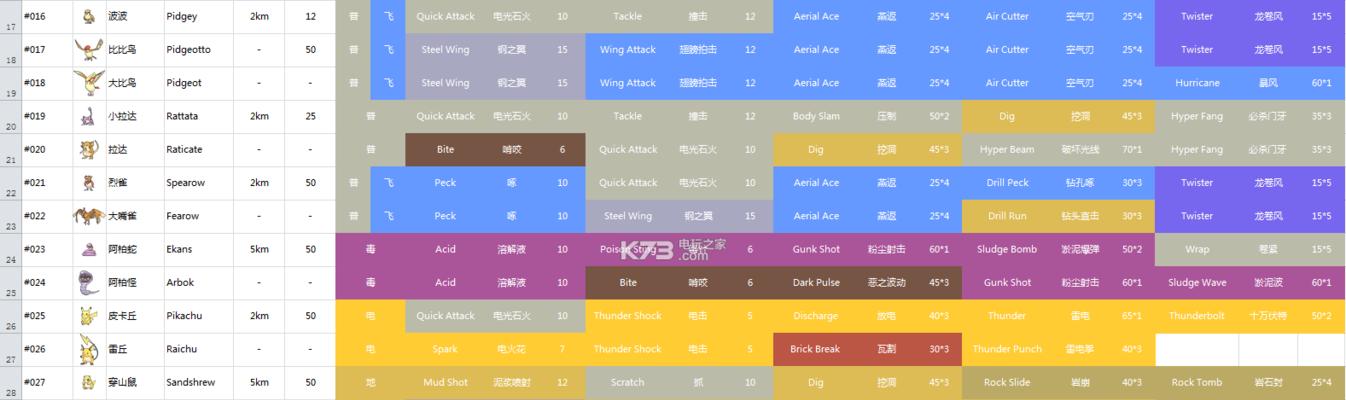Image resolution: width=1346 pixels, height=400 pixels.
Task: Click the Sandshrew name cell
Action: [199, 382]
